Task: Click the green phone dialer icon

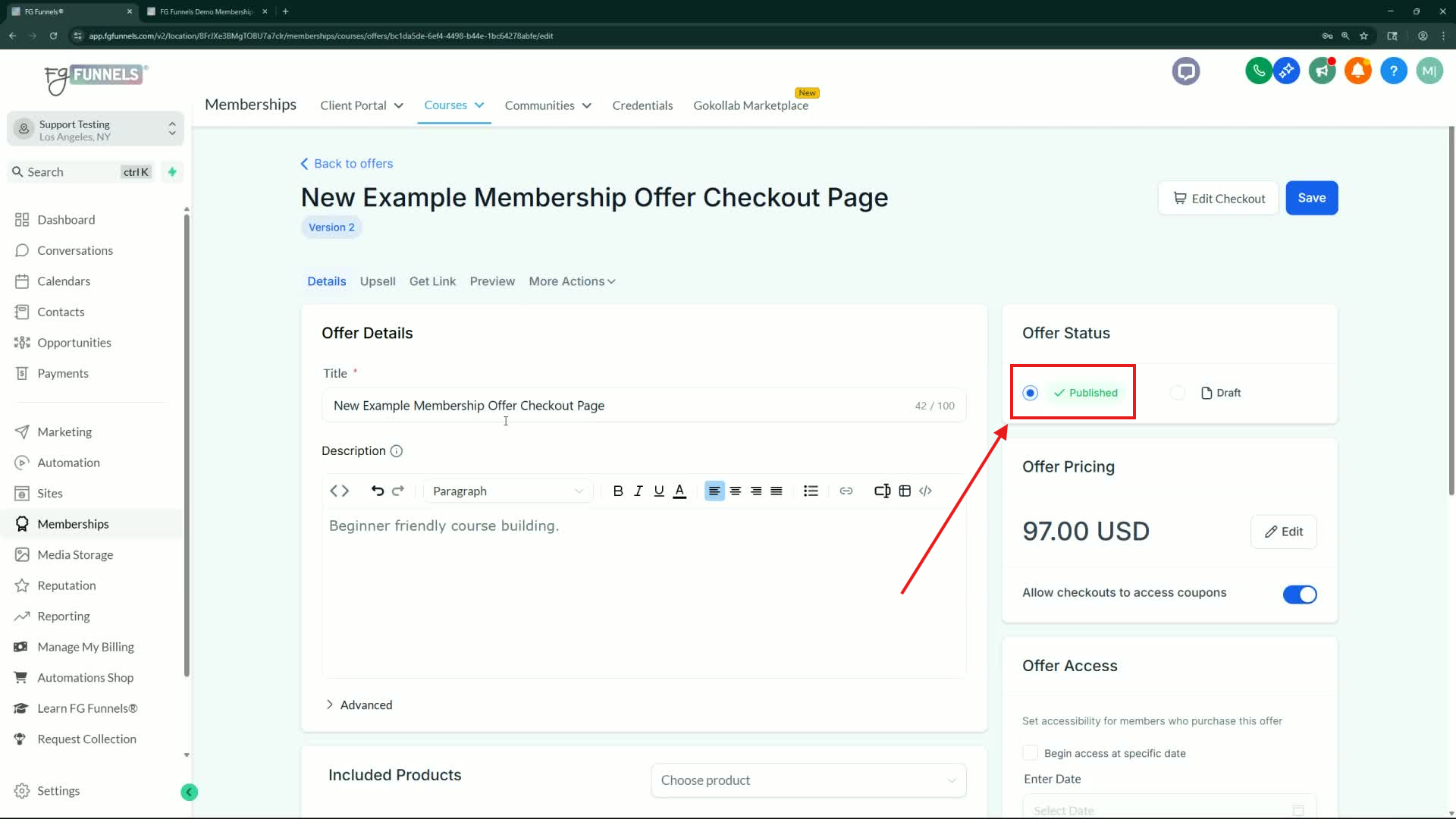Action: tap(1258, 71)
